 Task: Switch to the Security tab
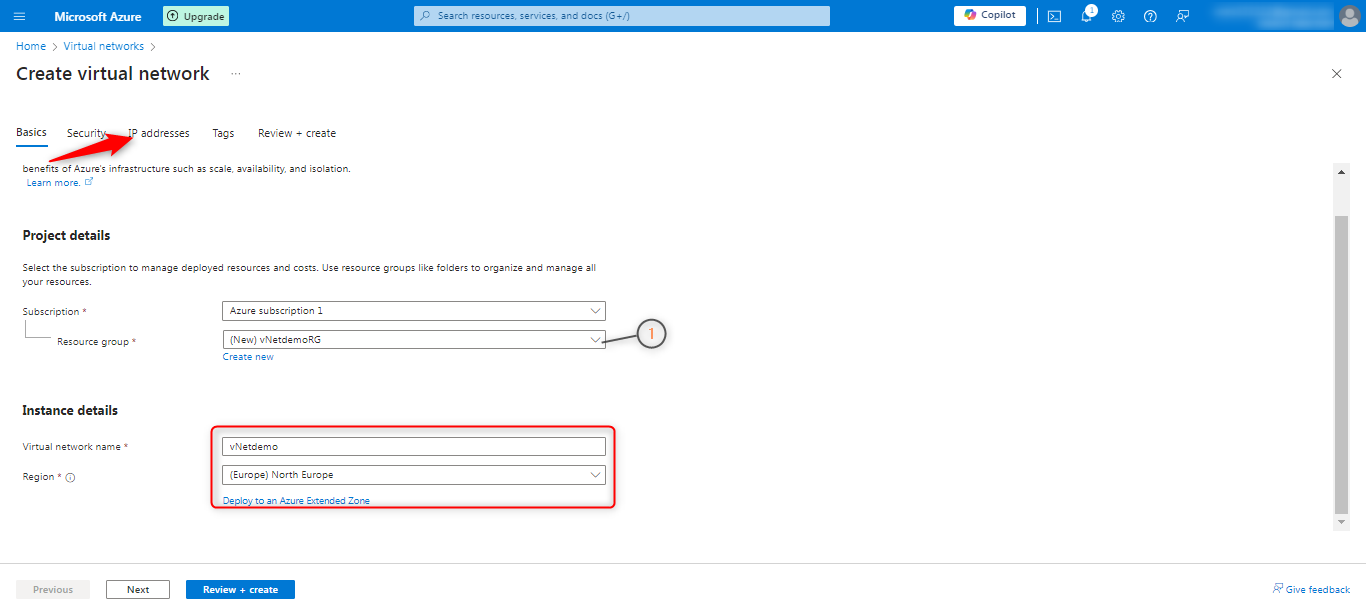coord(86,133)
